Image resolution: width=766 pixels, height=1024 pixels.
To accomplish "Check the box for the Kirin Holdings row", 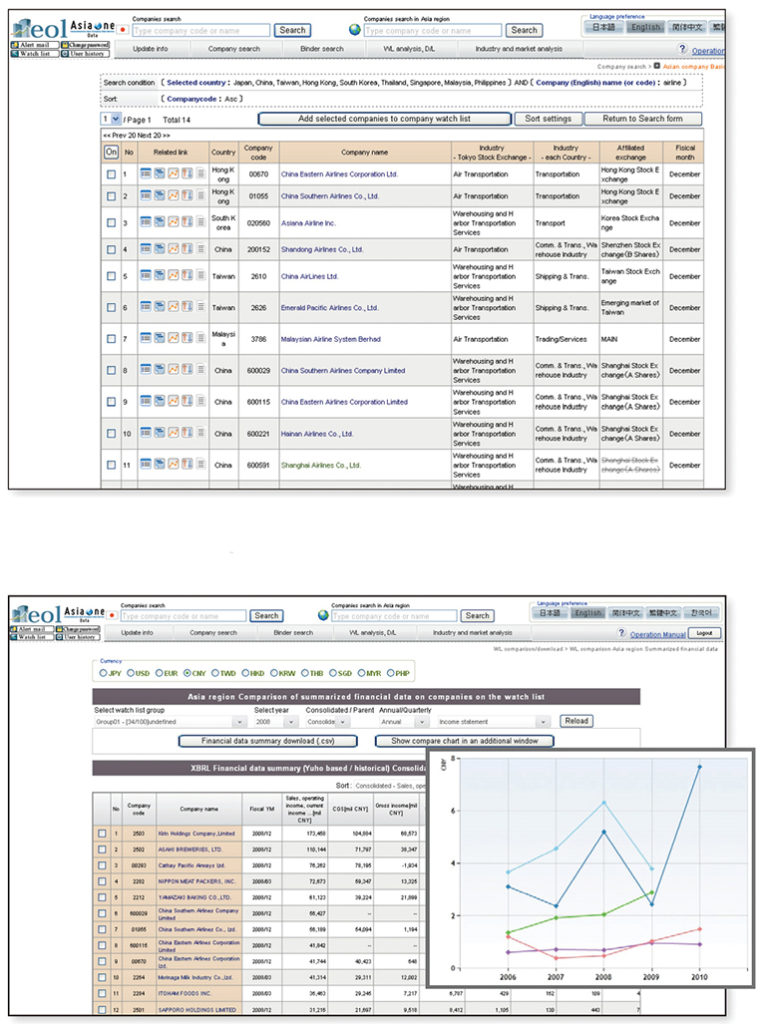I will click(x=102, y=833).
